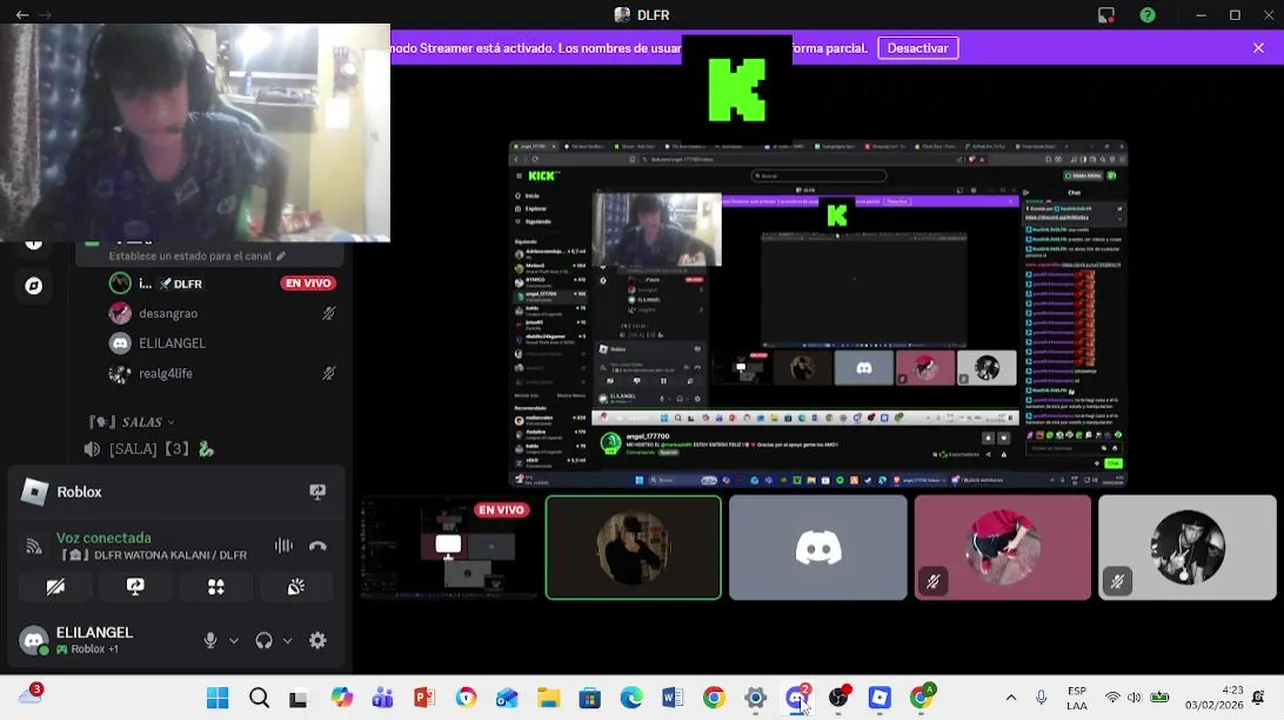Open the Windows Start menu
This screenshot has width=1284, height=720.
[217, 698]
